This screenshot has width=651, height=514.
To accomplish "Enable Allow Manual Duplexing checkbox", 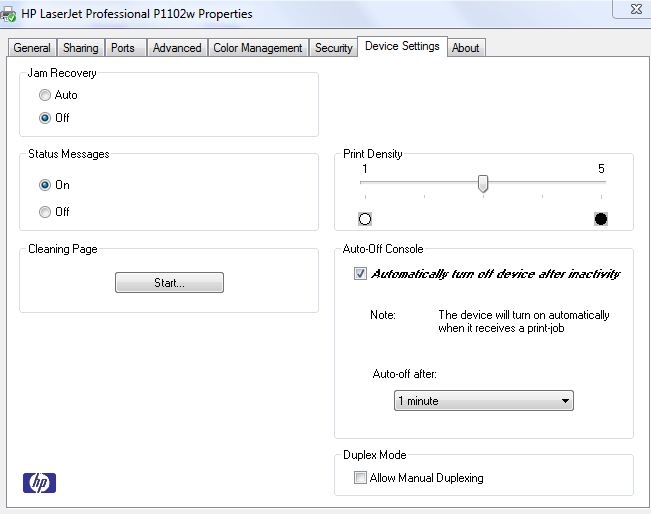I will [x=361, y=478].
